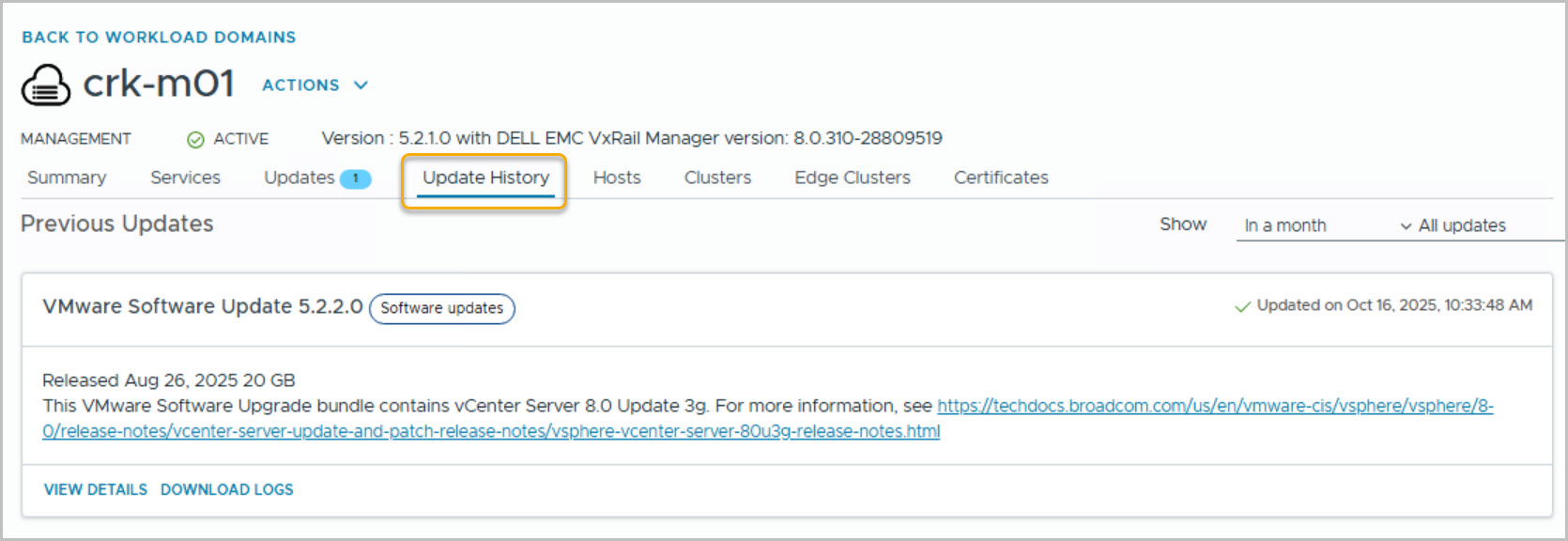
Task: Click DOWNLOAD LOGS button
Action: tap(226, 489)
